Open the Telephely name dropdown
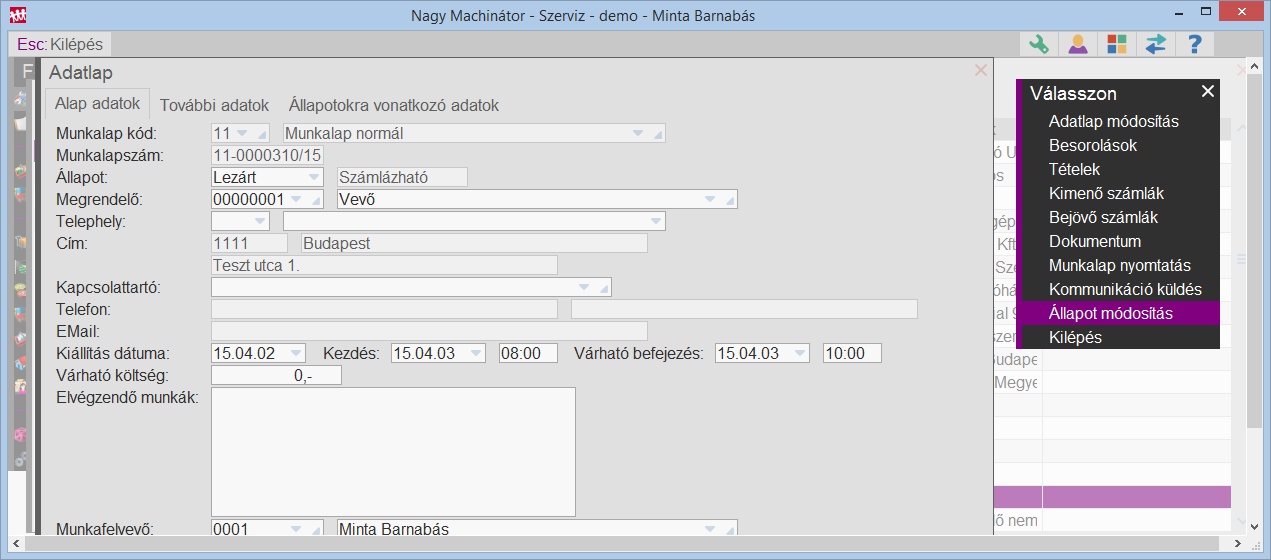The height and width of the screenshot is (560, 1271). [655, 221]
